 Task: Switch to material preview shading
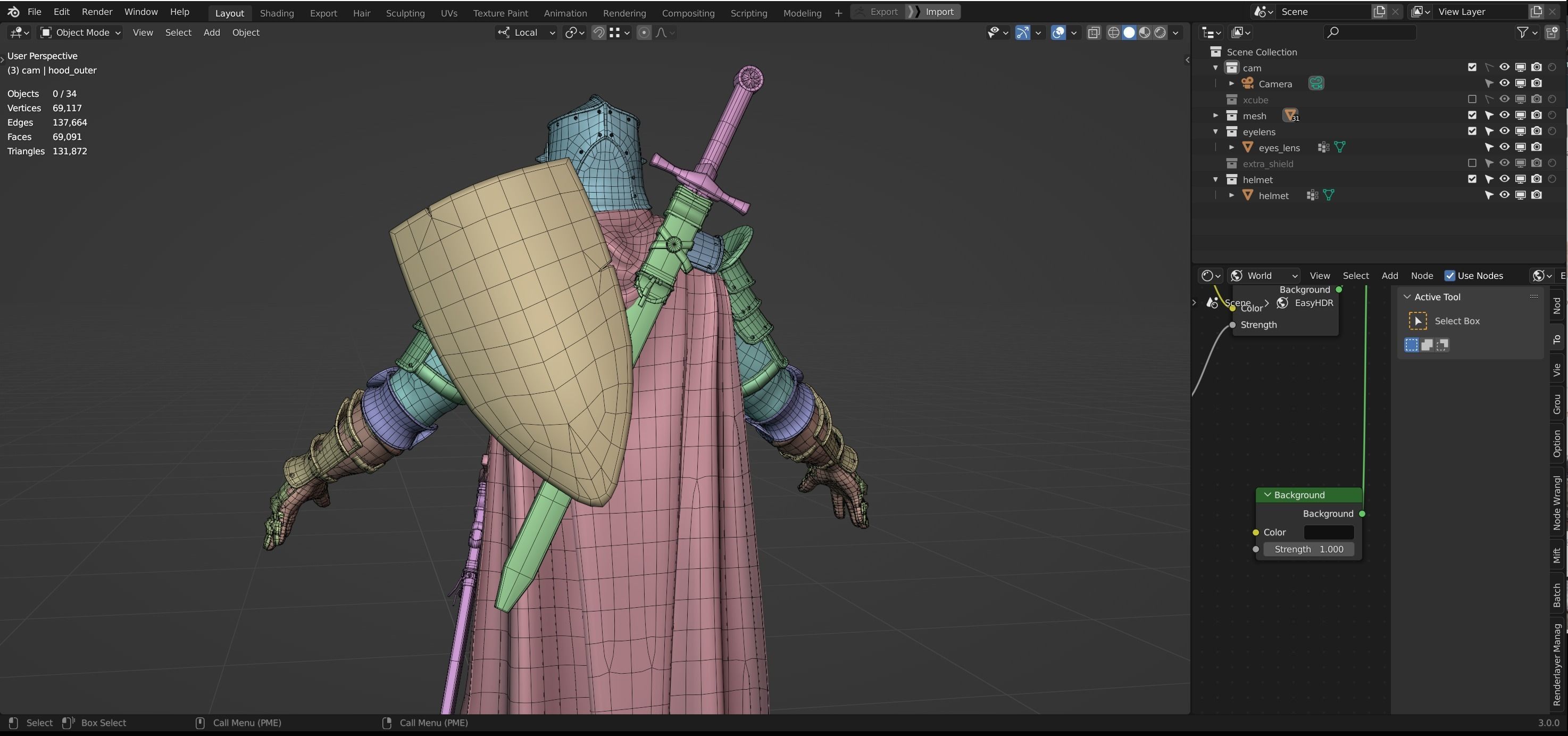click(1145, 32)
